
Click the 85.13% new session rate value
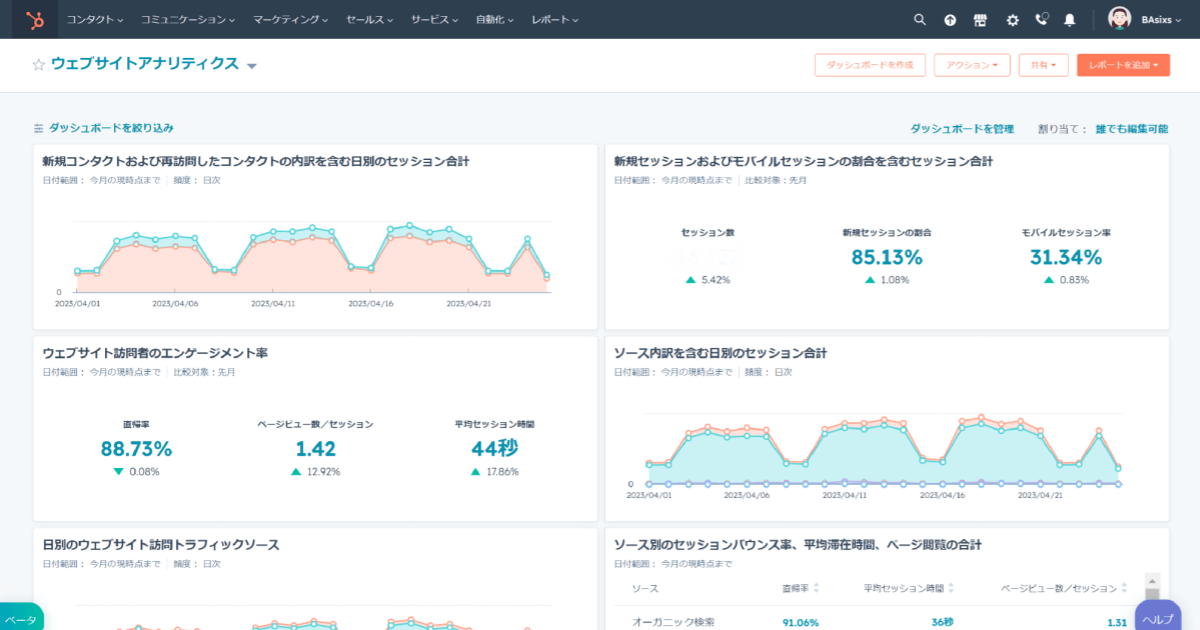[x=887, y=257]
